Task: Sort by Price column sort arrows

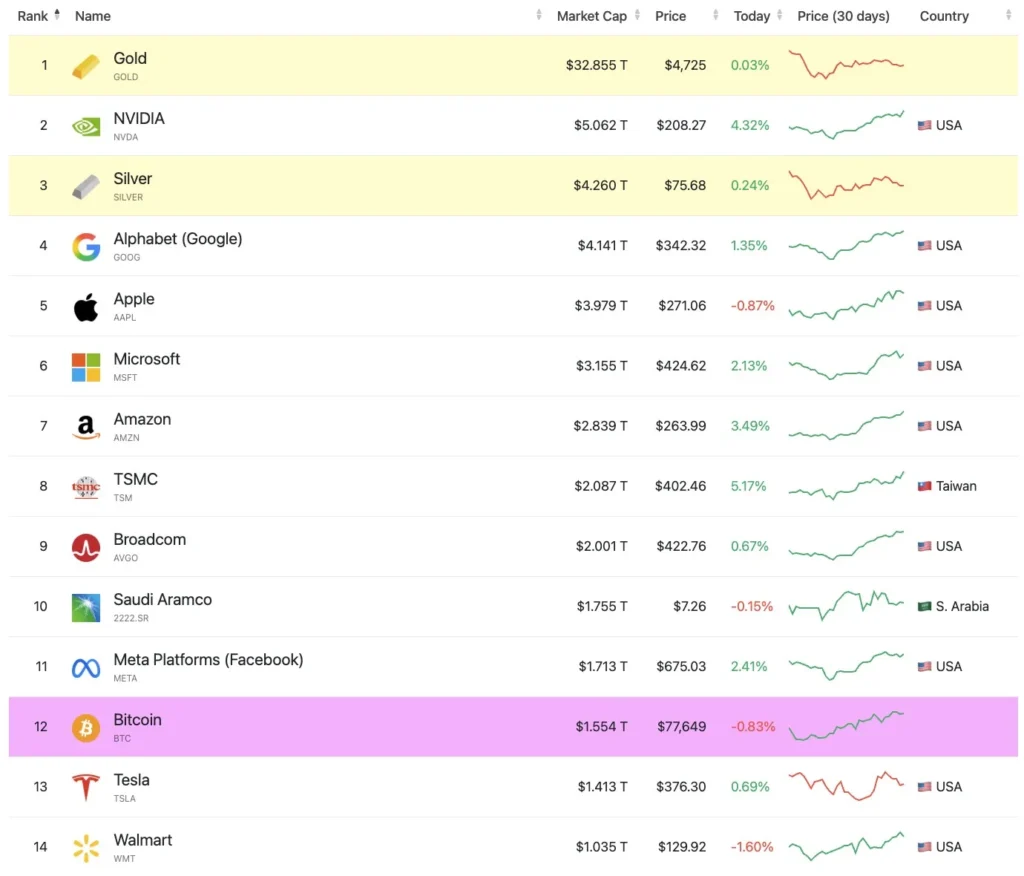Action: [716, 15]
